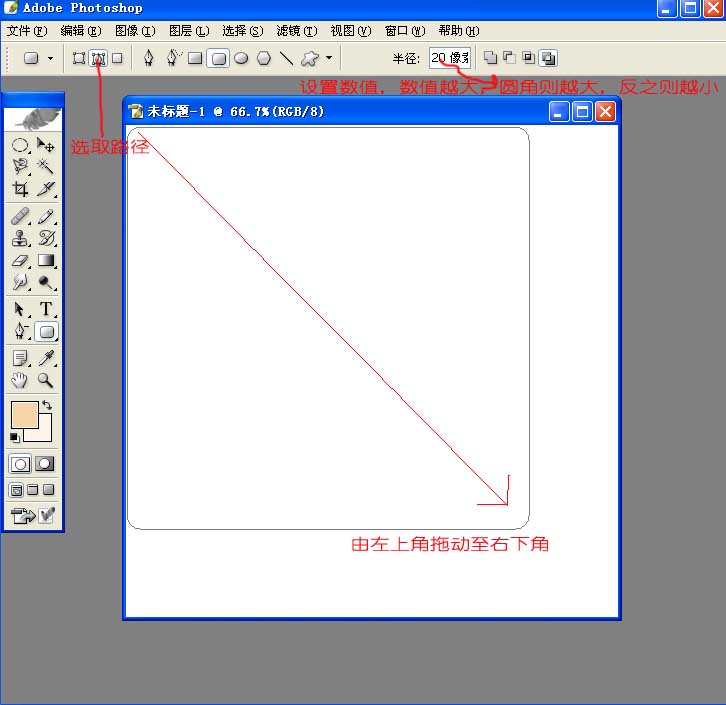
Task: Choose Add to path area option
Action: tap(490, 58)
